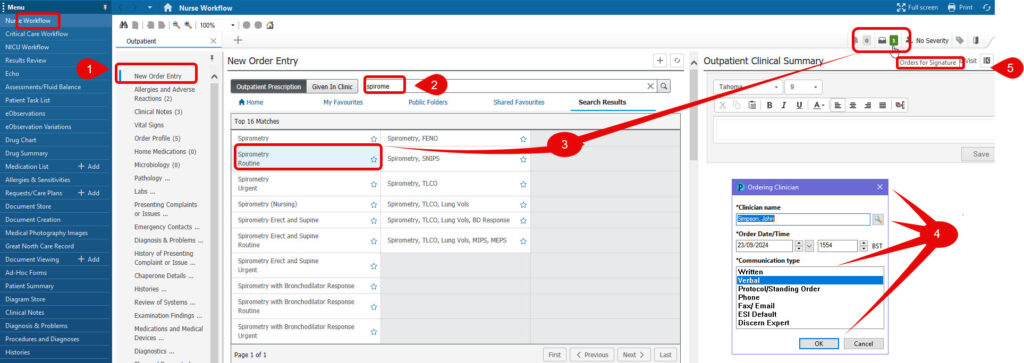The image size is (1024, 363).
Task: Favourite Spirometry, FENO with its star
Action: (x=523, y=139)
